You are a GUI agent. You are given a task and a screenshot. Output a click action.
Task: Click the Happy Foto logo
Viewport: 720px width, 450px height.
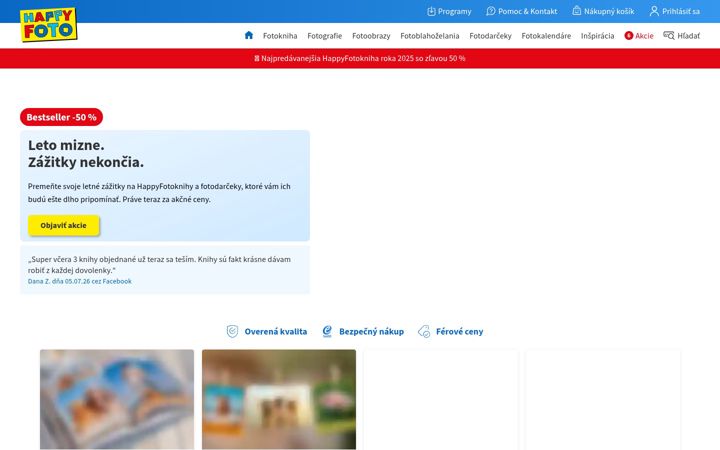(49, 25)
